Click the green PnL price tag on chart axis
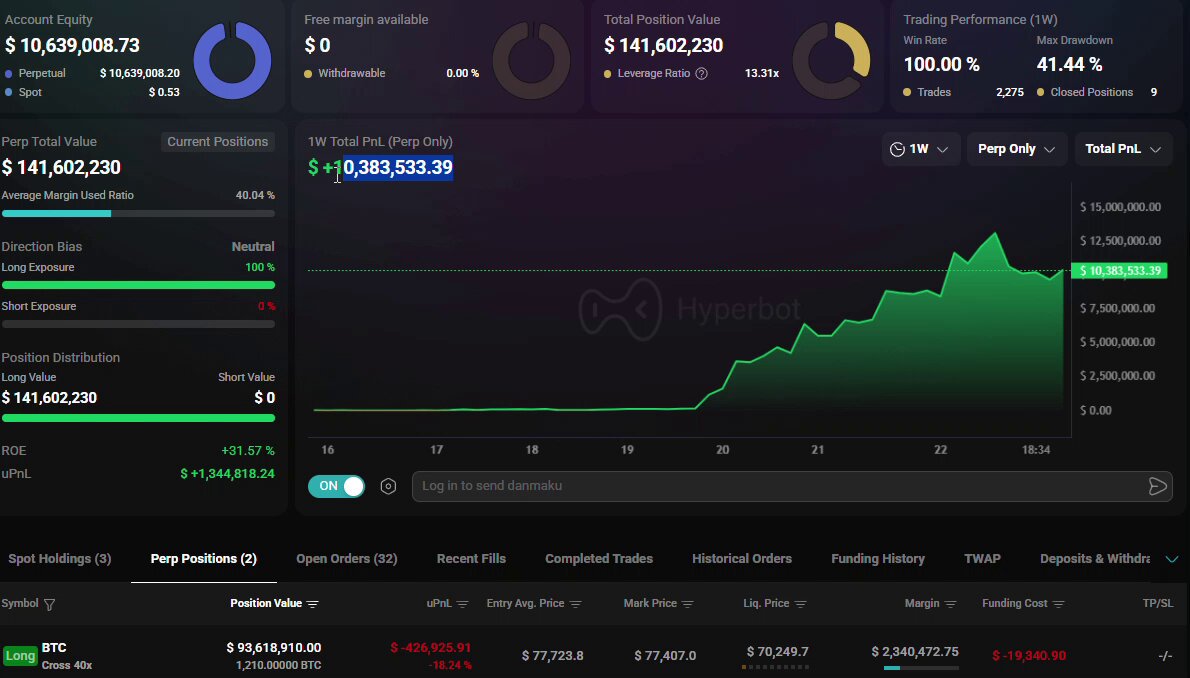The image size is (1190, 678). pyautogui.click(x=1119, y=271)
